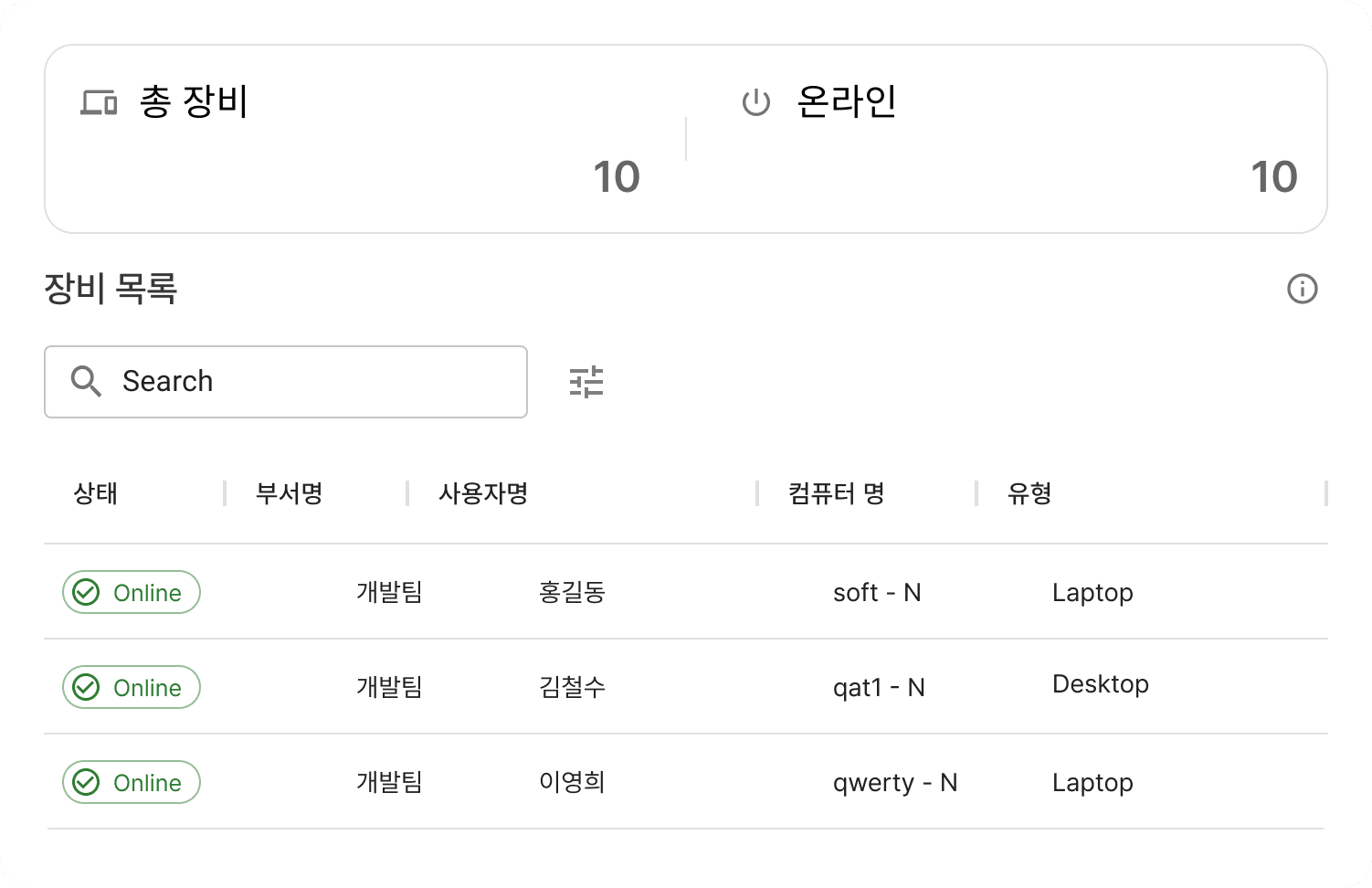Select the 부서명 column header
Viewport: 1372px width, 888px height.
point(286,493)
